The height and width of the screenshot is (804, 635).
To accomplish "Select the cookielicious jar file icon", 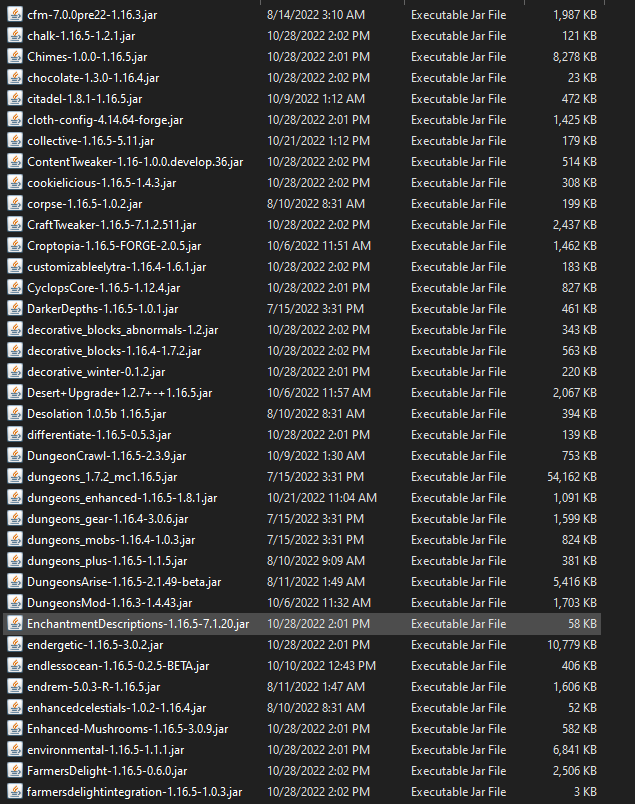I will (x=15, y=183).
